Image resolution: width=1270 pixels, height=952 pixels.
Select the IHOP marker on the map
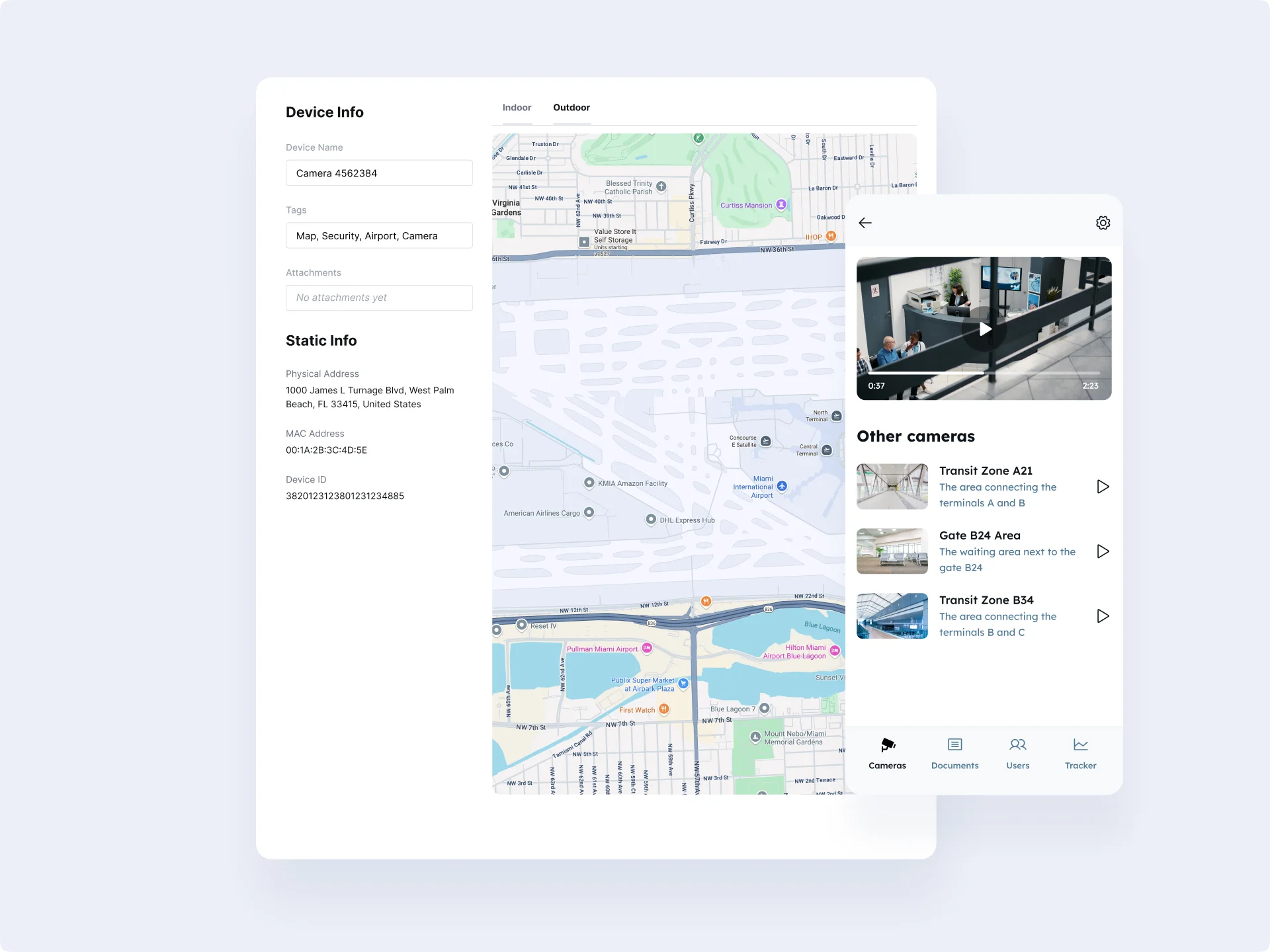831,236
